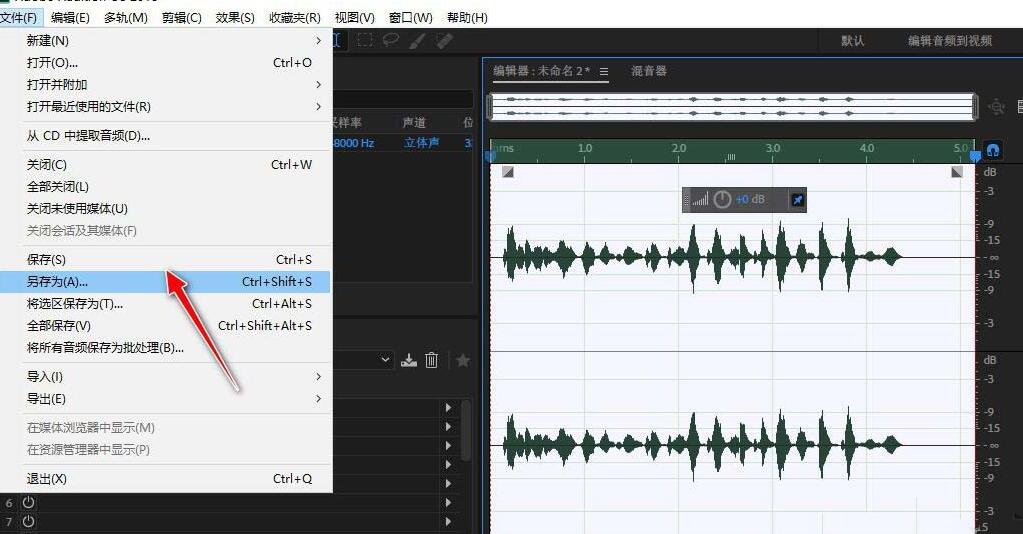Screen dimensions: 1023x534
Task: Click the pin icon on volume HUD
Action: click(797, 200)
